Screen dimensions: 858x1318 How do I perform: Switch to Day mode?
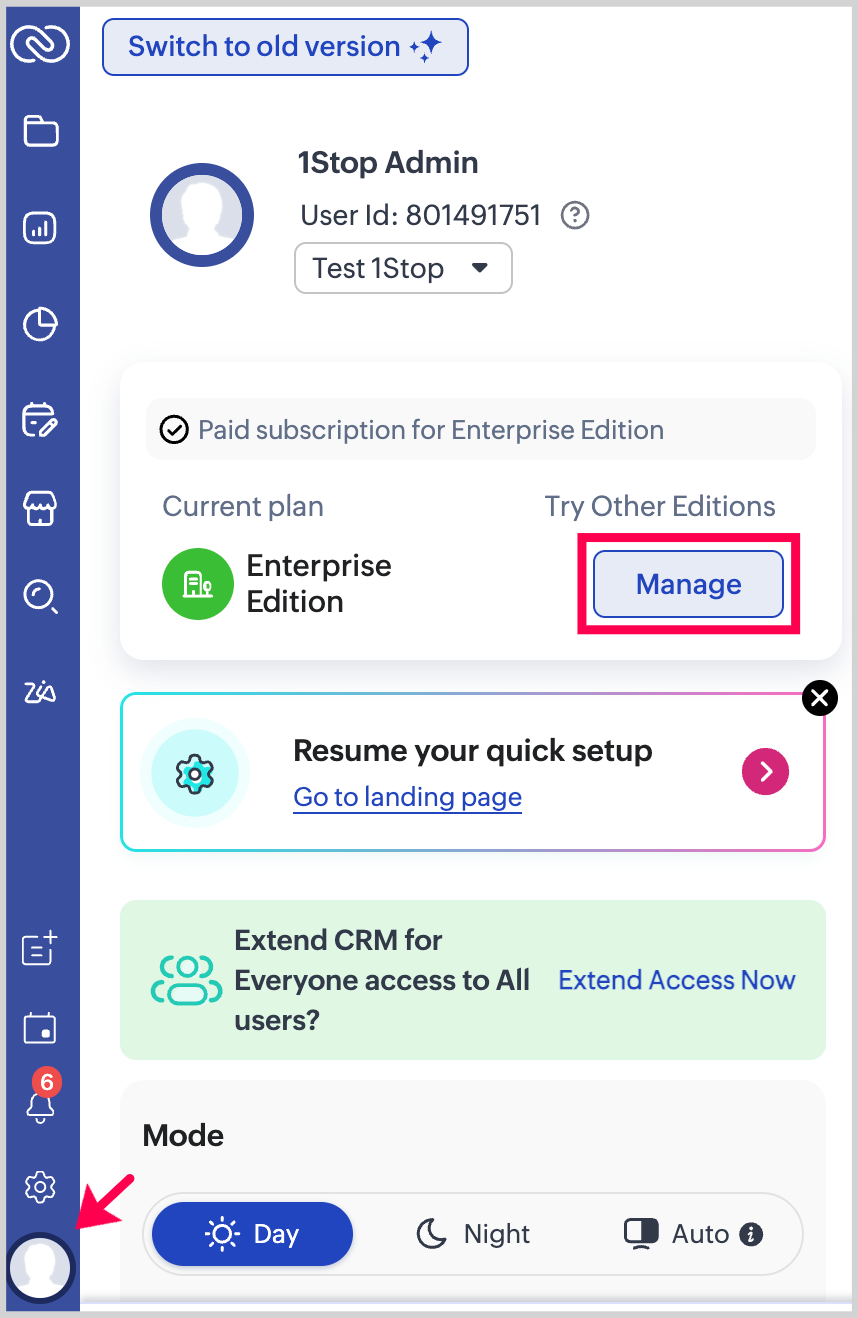(x=253, y=1234)
